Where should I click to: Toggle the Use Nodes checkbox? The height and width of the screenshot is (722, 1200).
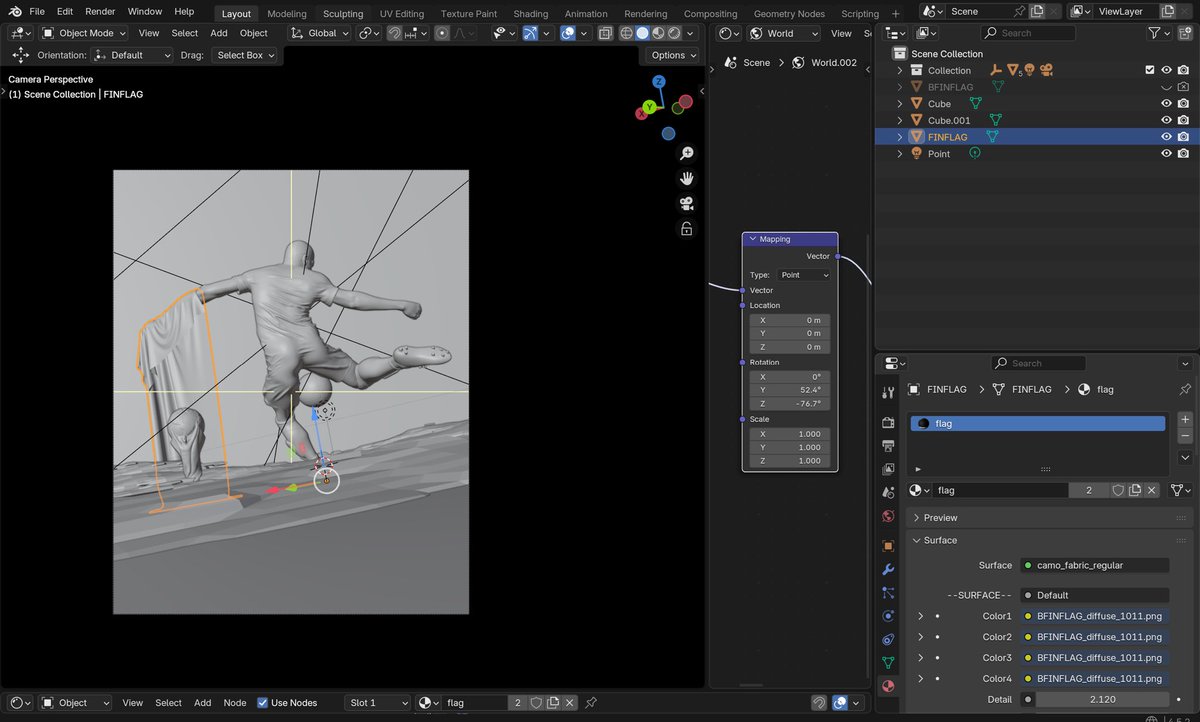point(263,702)
